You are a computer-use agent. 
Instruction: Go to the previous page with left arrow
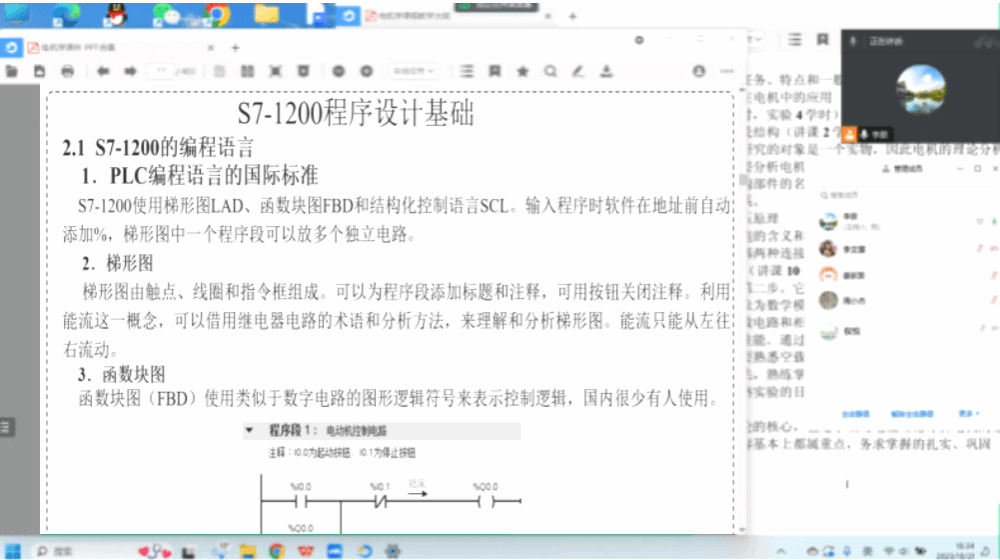(x=102, y=72)
